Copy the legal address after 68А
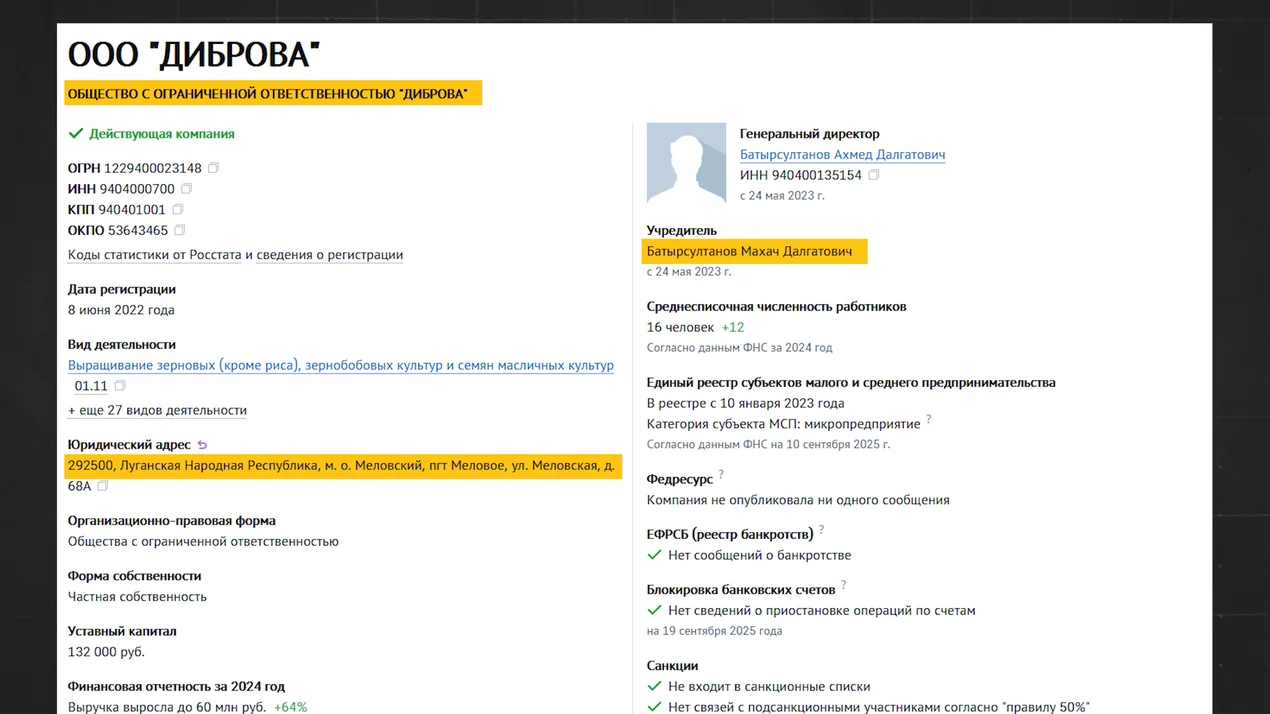 102,486
